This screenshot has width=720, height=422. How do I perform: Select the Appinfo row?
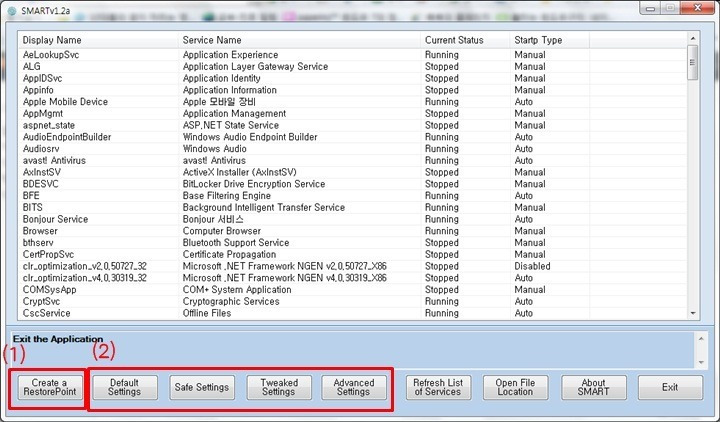pos(352,90)
